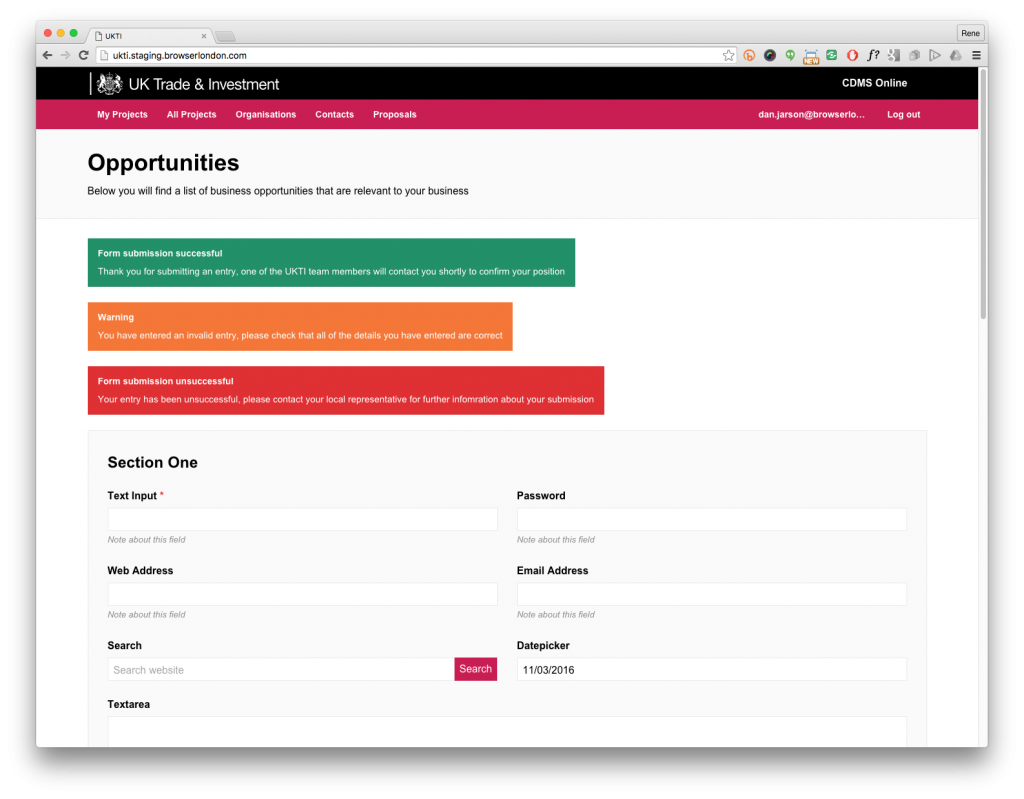The image size is (1024, 799).
Task: Click the Datepicker label
Action: coord(543,645)
